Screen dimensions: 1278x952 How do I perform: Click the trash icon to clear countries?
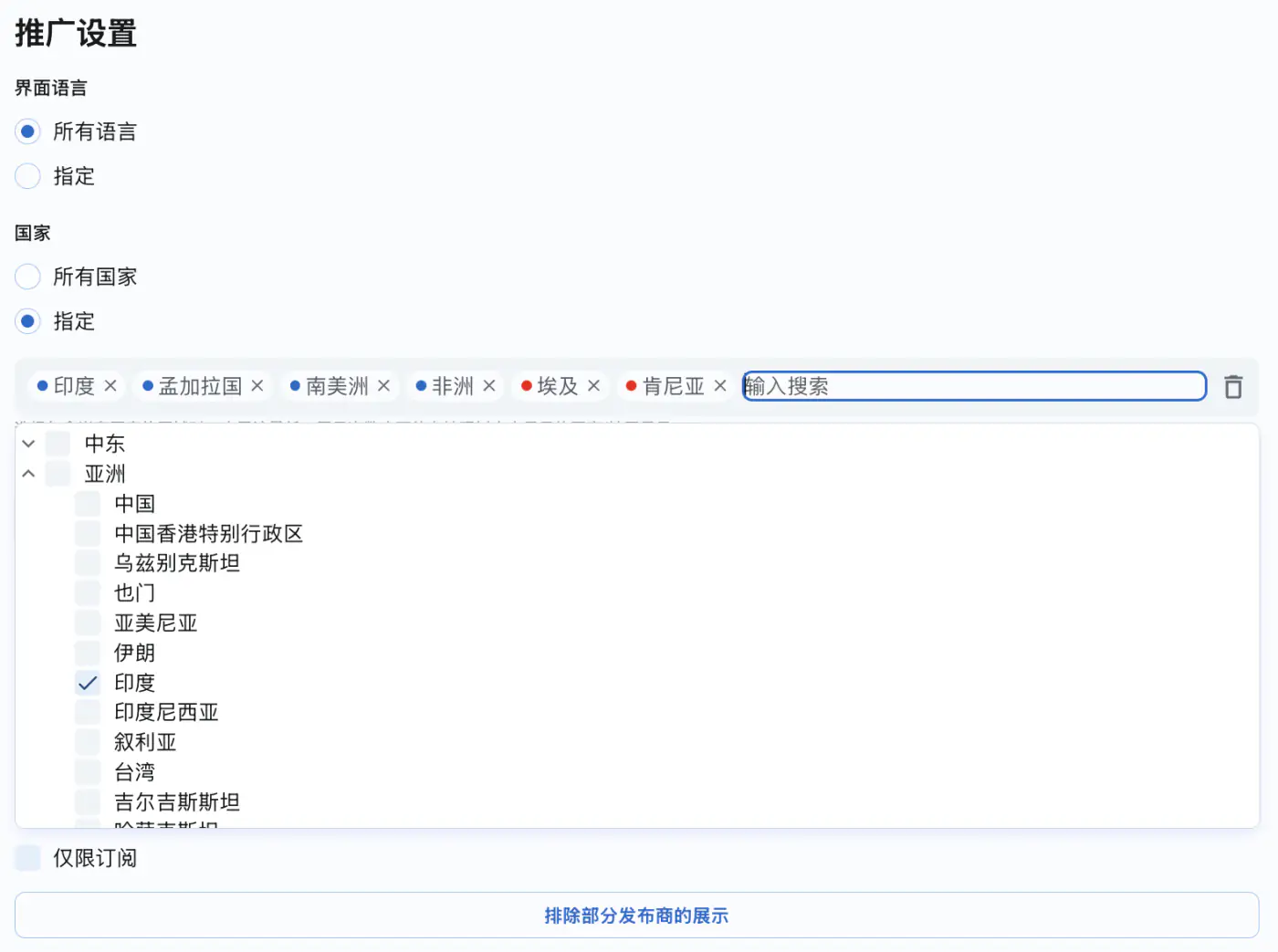pyautogui.click(x=1233, y=387)
